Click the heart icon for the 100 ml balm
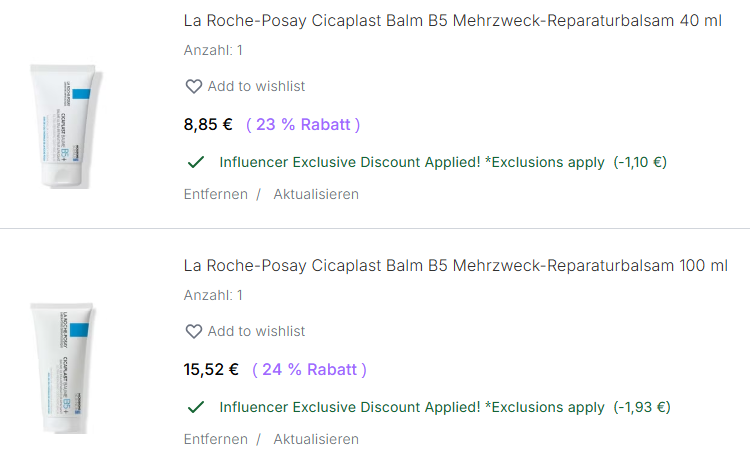This screenshot has width=750, height=461. click(x=194, y=332)
